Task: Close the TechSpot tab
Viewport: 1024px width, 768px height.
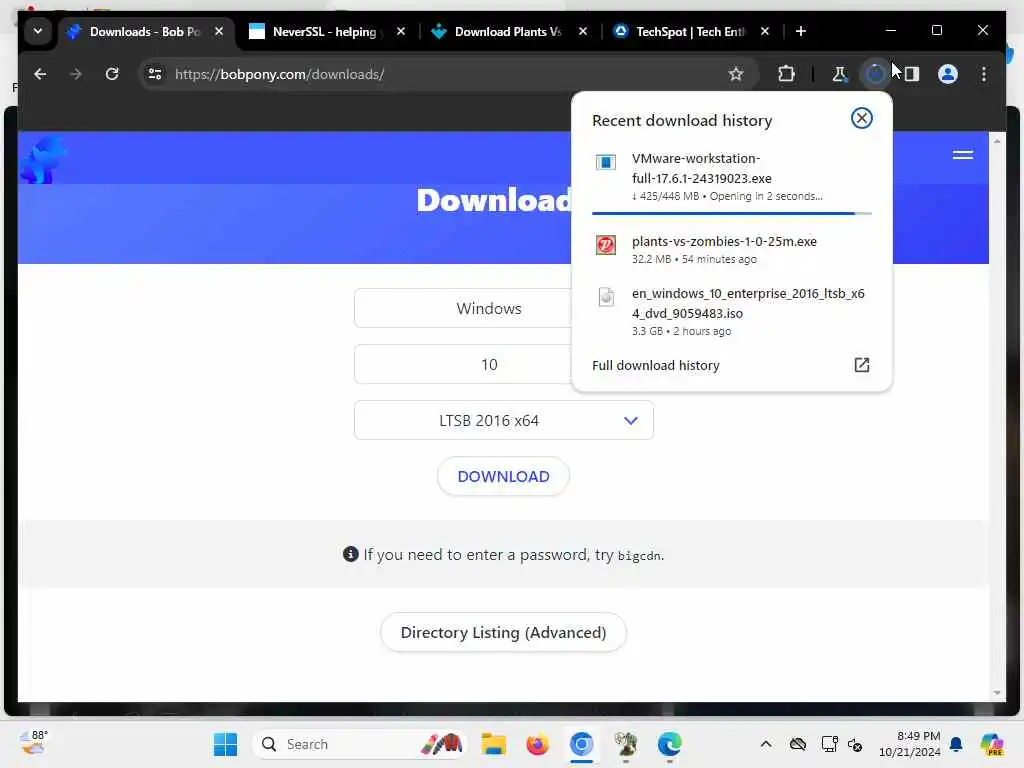Action: pos(765,31)
